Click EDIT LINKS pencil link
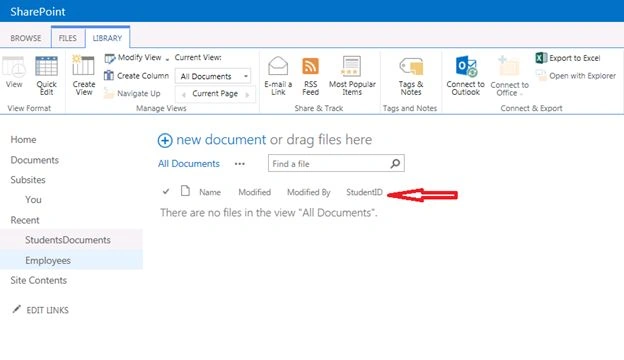This screenshot has width=624, height=360. click(41, 310)
